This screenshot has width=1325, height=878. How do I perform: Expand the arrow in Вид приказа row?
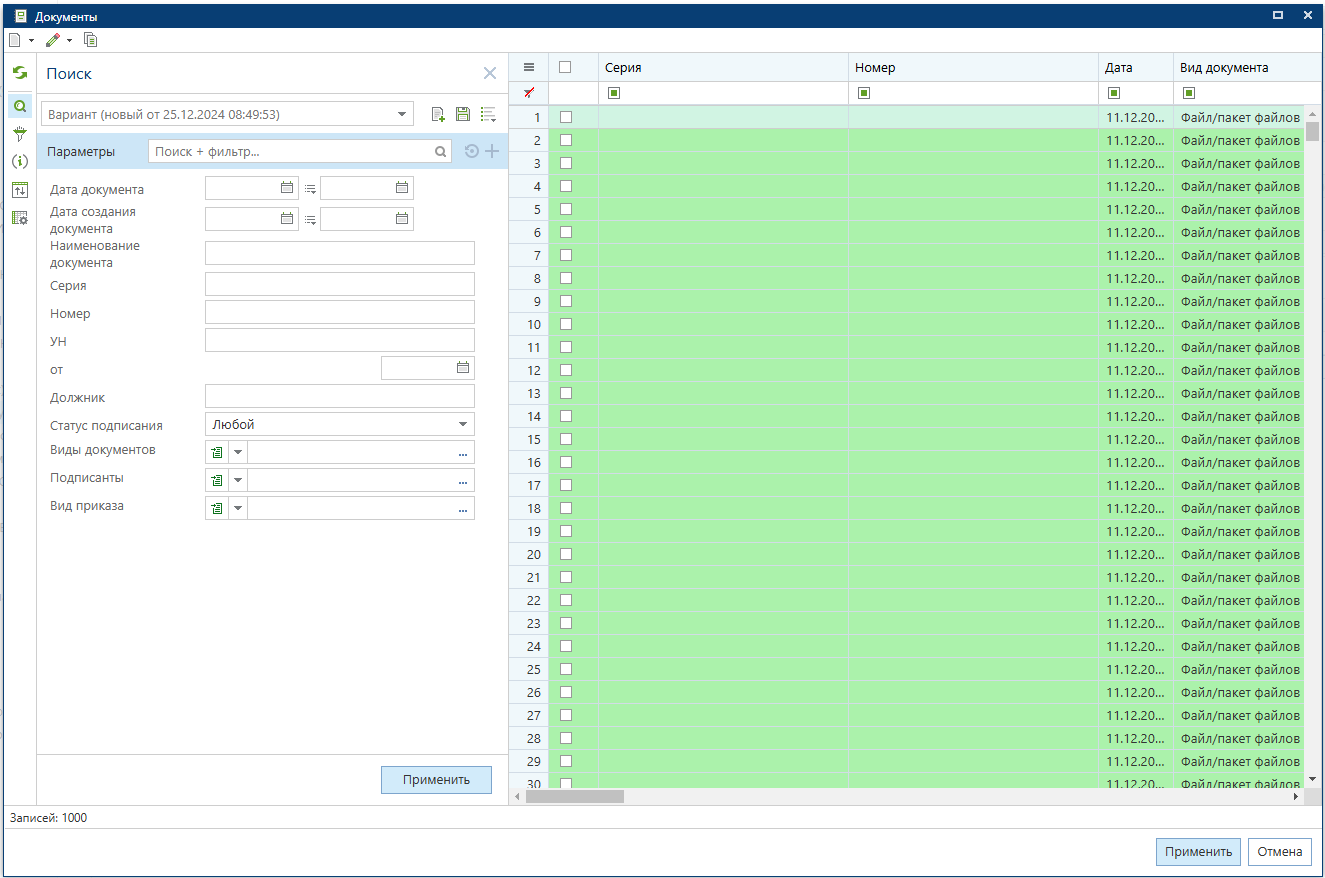click(238, 508)
